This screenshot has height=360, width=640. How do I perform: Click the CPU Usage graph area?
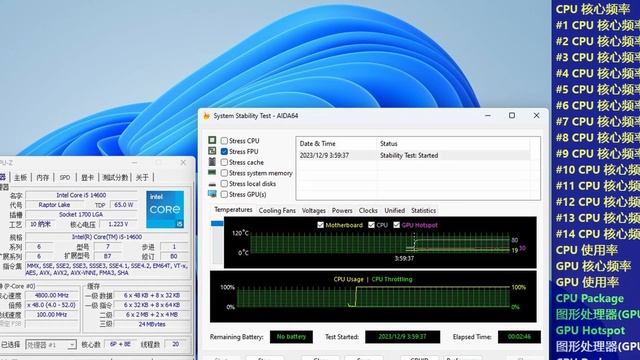(373, 296)
